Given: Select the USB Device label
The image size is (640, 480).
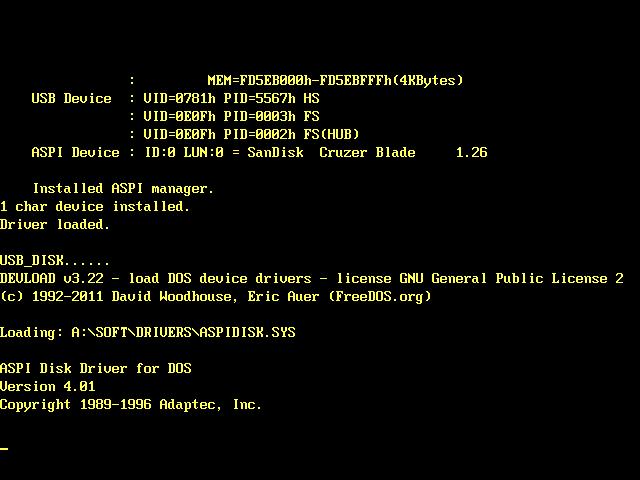Looking at the screenshot, I should point(71,98).
